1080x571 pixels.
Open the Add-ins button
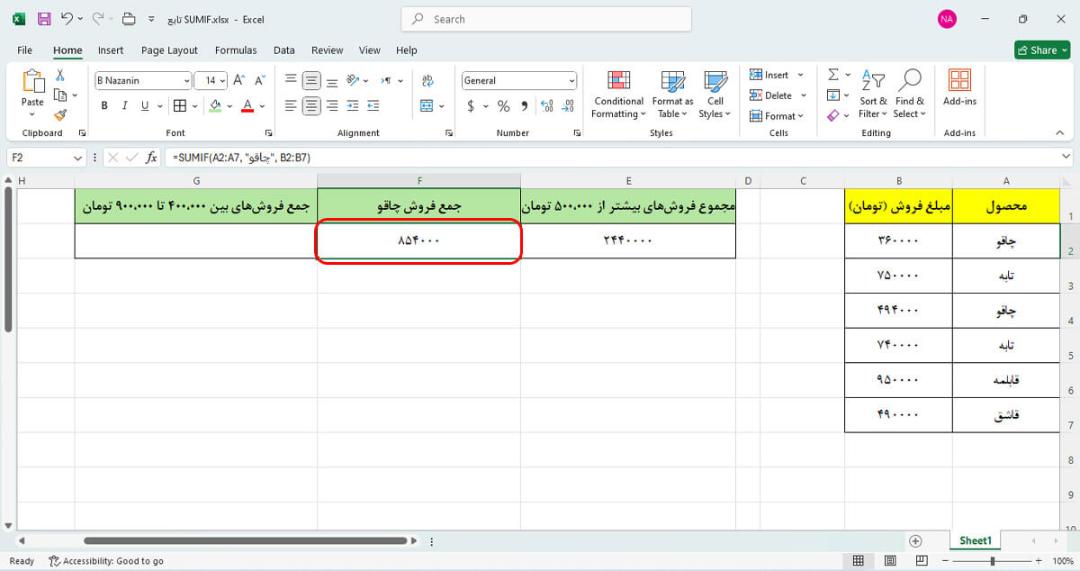(959, 87)
